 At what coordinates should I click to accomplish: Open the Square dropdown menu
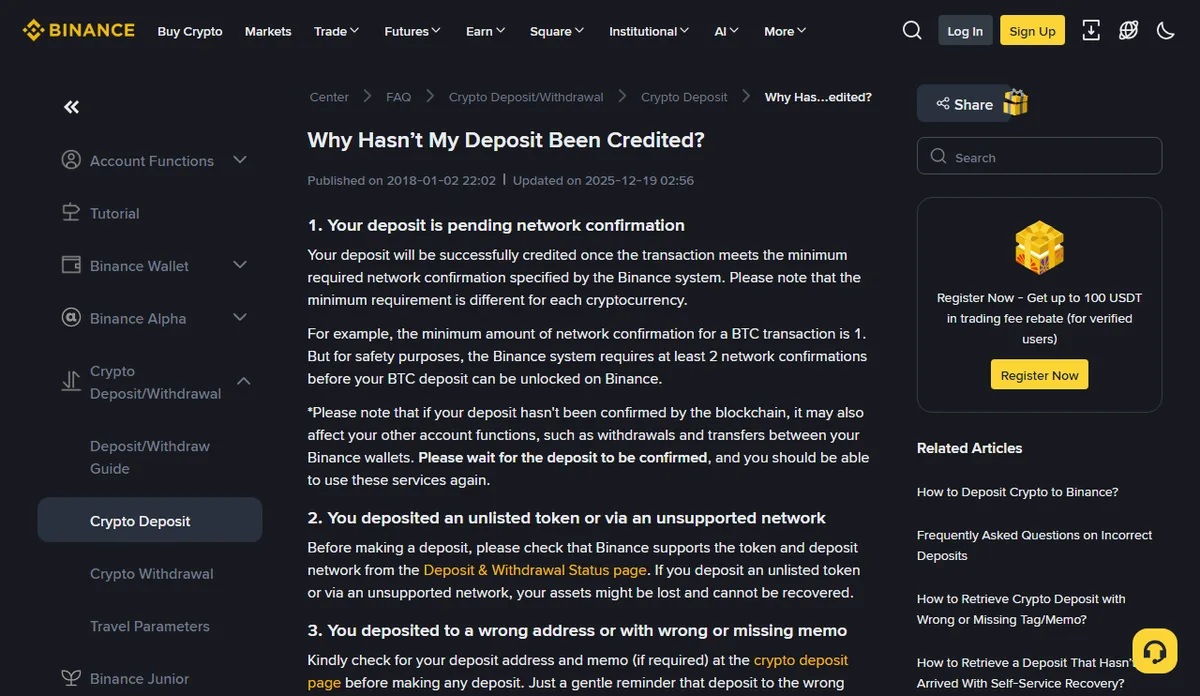pos(558,31)
